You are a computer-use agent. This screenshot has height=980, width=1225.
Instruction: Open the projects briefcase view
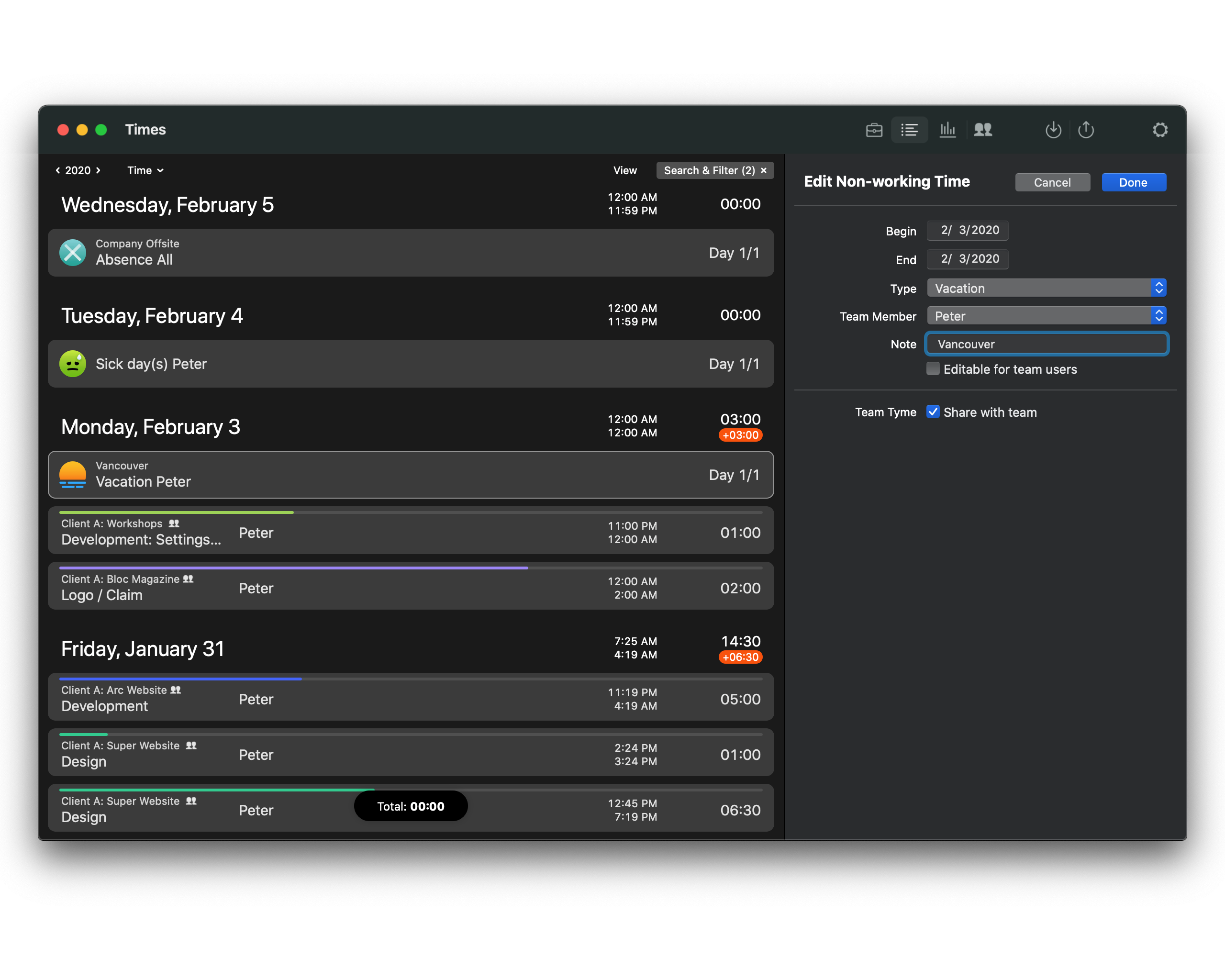[x=874, y=130]
